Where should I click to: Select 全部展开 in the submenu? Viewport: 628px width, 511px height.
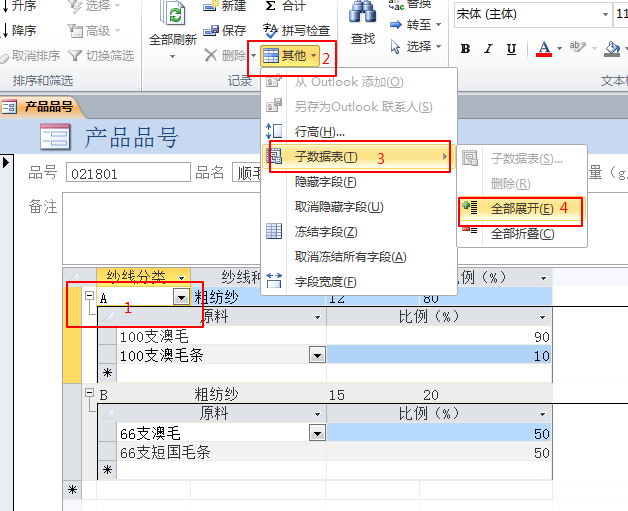[521, 209]
